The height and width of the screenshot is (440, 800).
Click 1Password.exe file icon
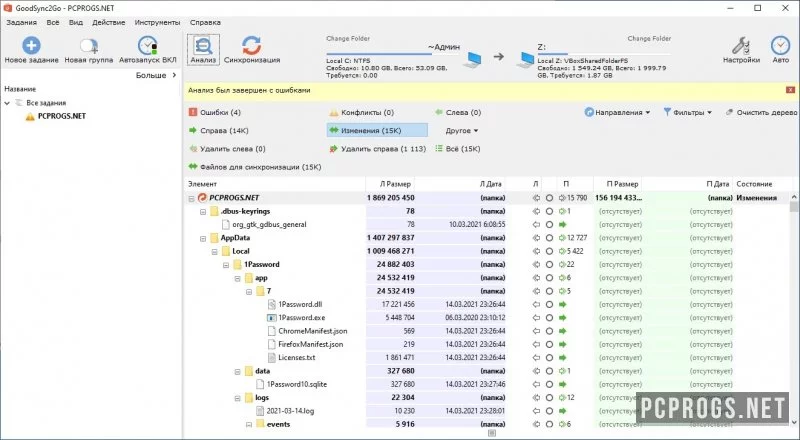tap(271, 317)
